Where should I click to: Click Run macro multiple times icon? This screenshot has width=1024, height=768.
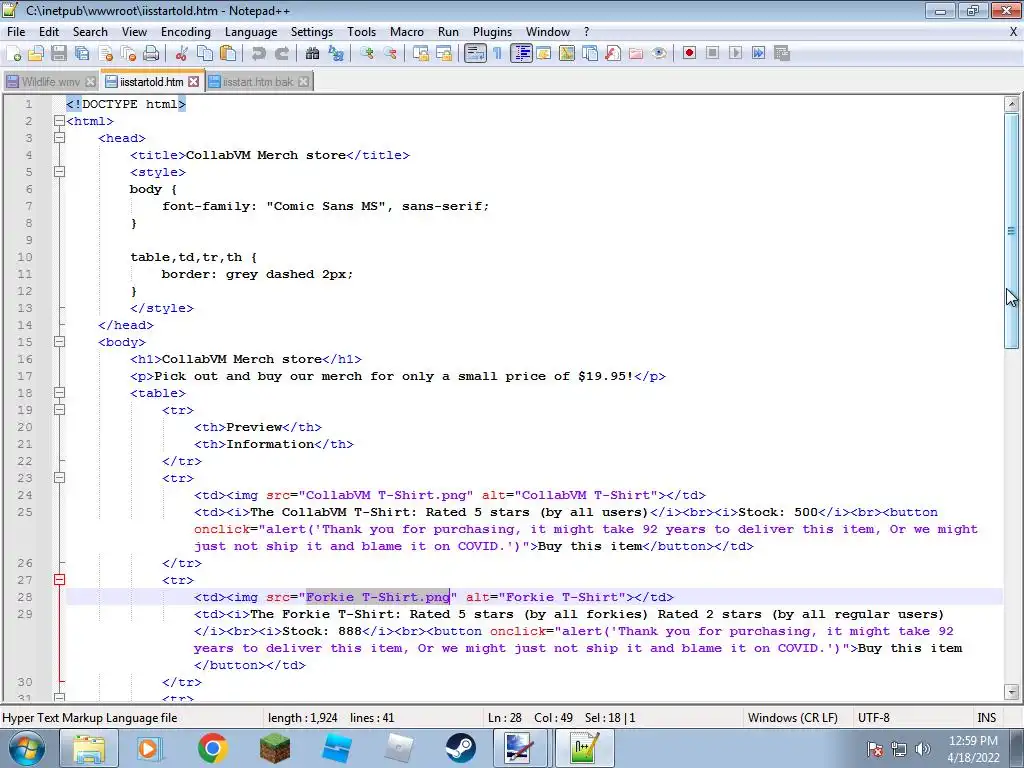click(x=758, y=53)
